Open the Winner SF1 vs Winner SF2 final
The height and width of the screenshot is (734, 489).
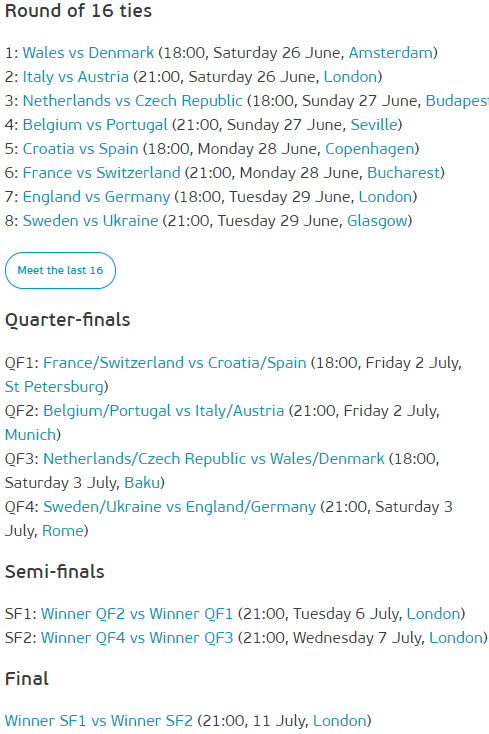click(x=99, y=720)
